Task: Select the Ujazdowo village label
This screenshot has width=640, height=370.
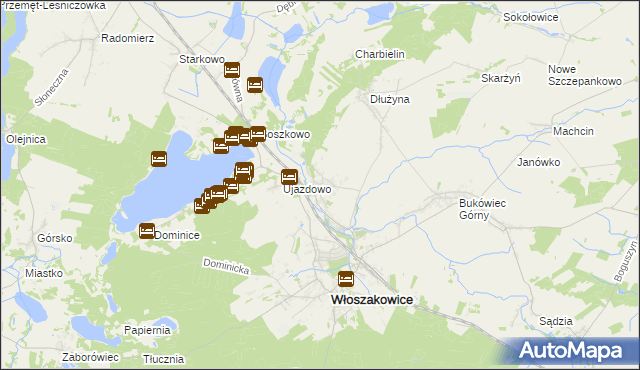Action: pos(307,190)
